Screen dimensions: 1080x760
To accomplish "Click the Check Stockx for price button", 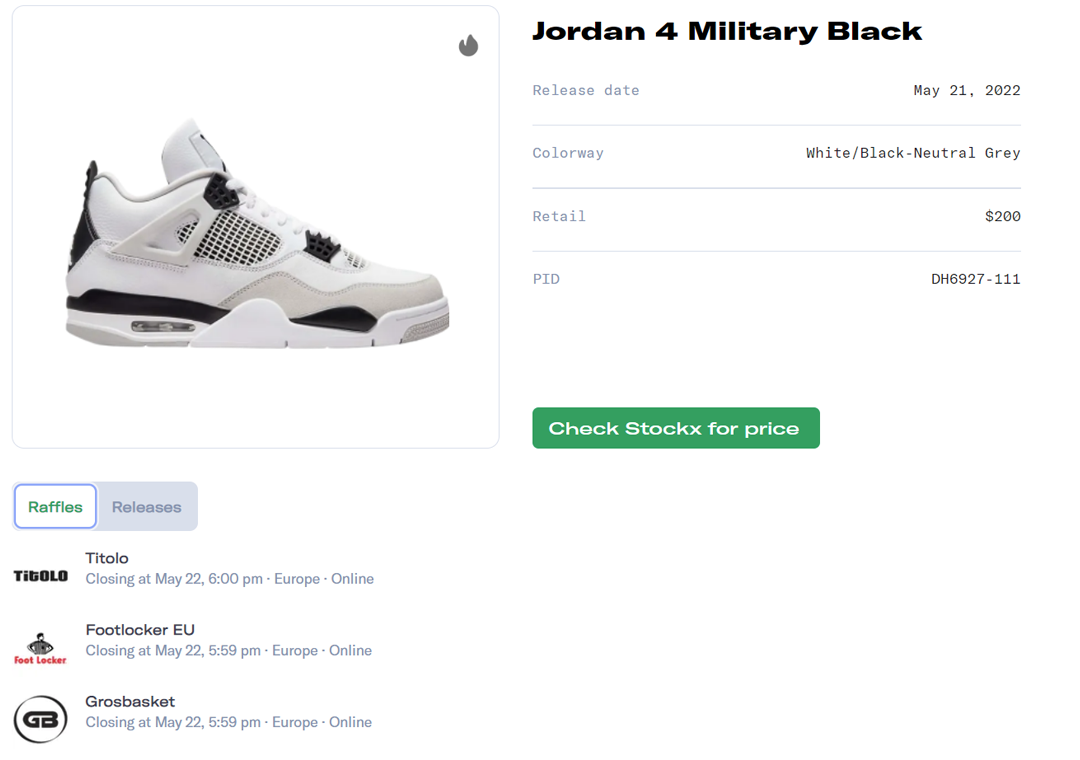I will pos(675,428).
